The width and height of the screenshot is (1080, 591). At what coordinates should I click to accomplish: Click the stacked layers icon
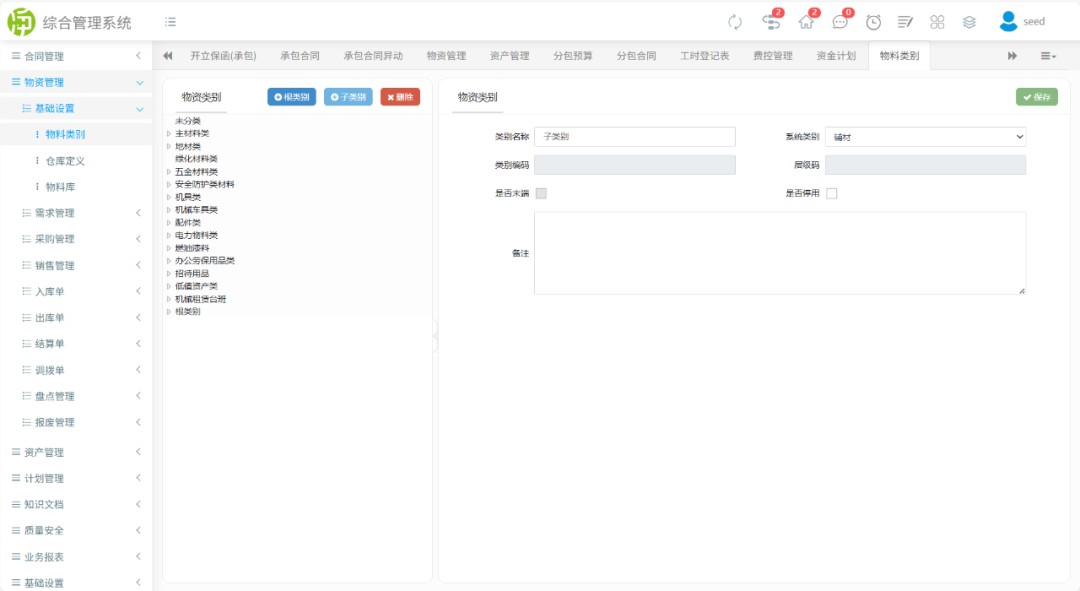[x=969, y=22]
